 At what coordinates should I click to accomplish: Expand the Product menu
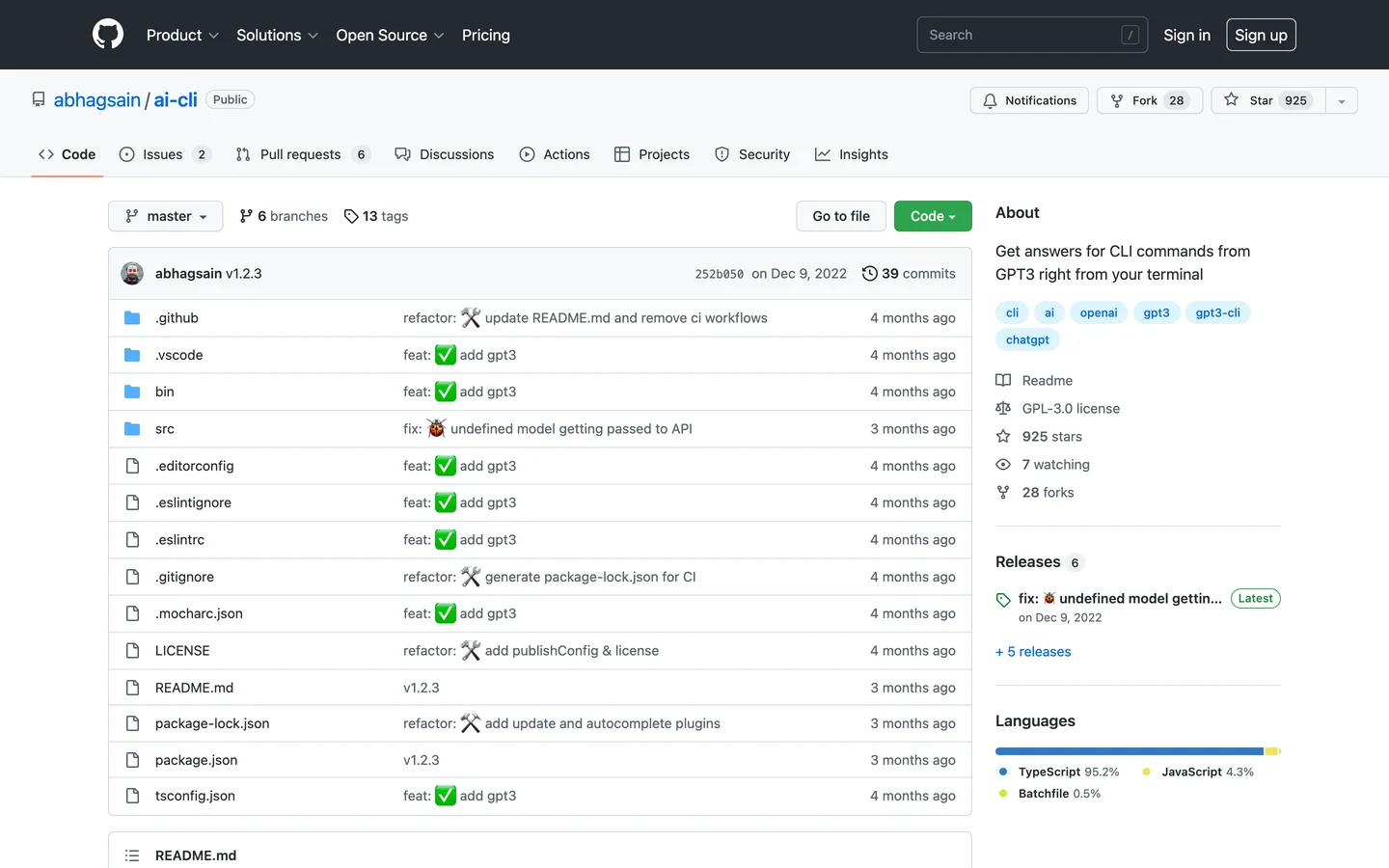pos(182,35)
